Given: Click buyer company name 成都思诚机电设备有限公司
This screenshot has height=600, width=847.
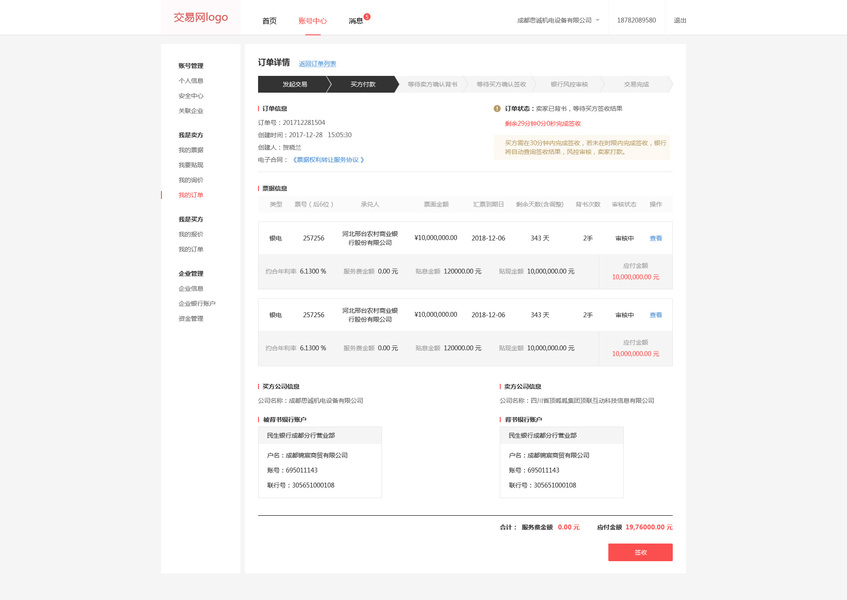Looking at the screenshot, I should 326,401.
